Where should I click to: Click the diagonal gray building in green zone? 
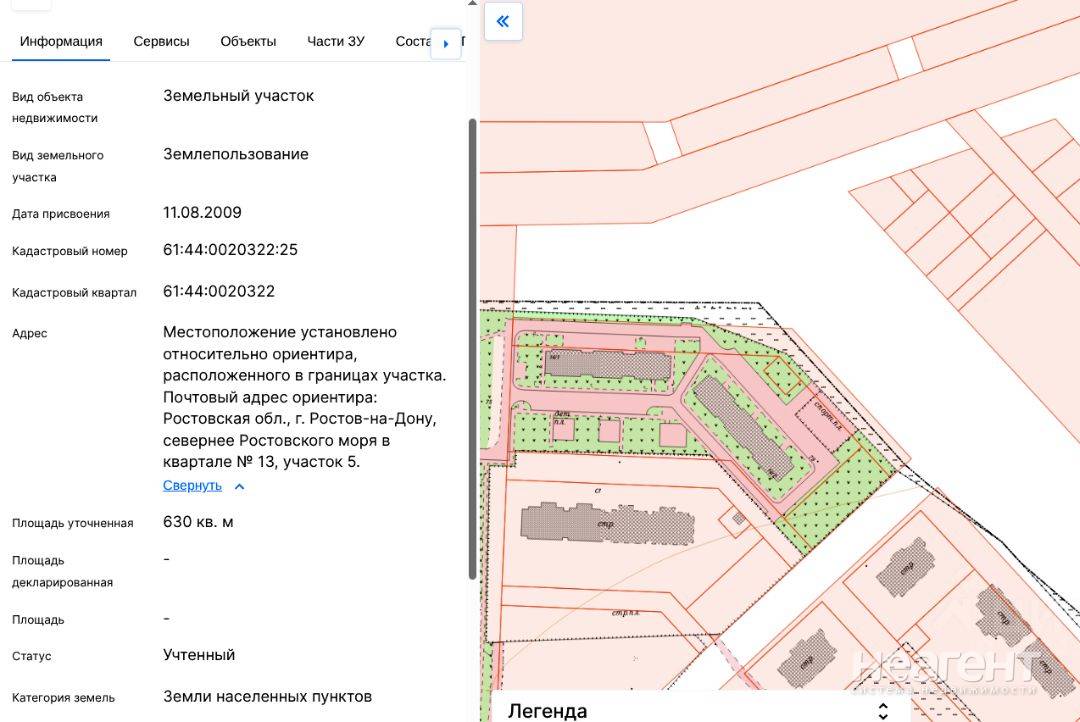pyautogui.click(x=745, y=427)
